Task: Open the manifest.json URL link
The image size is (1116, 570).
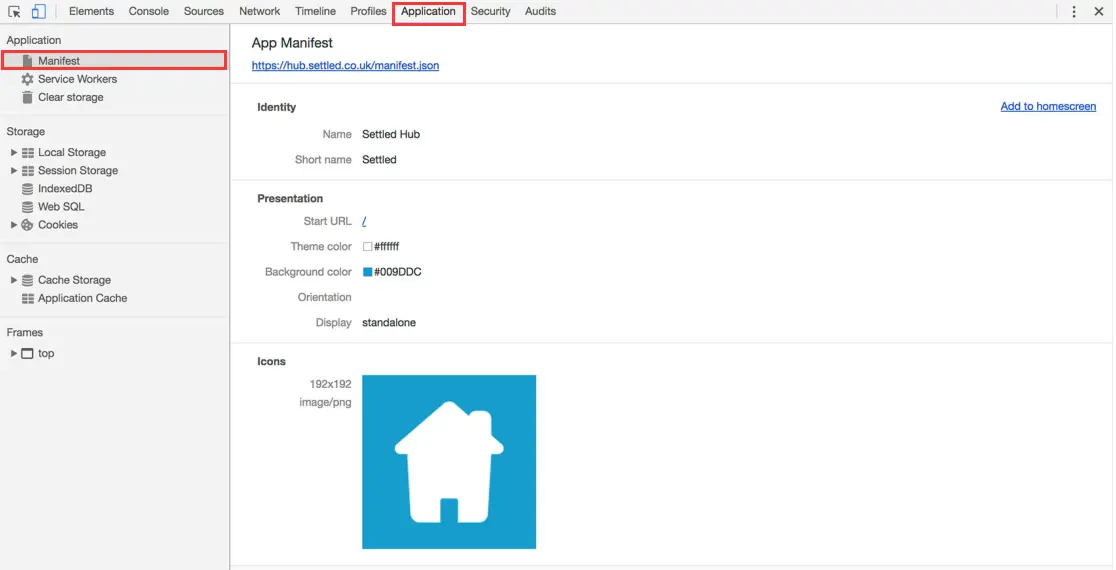Action: click(345, 65)
